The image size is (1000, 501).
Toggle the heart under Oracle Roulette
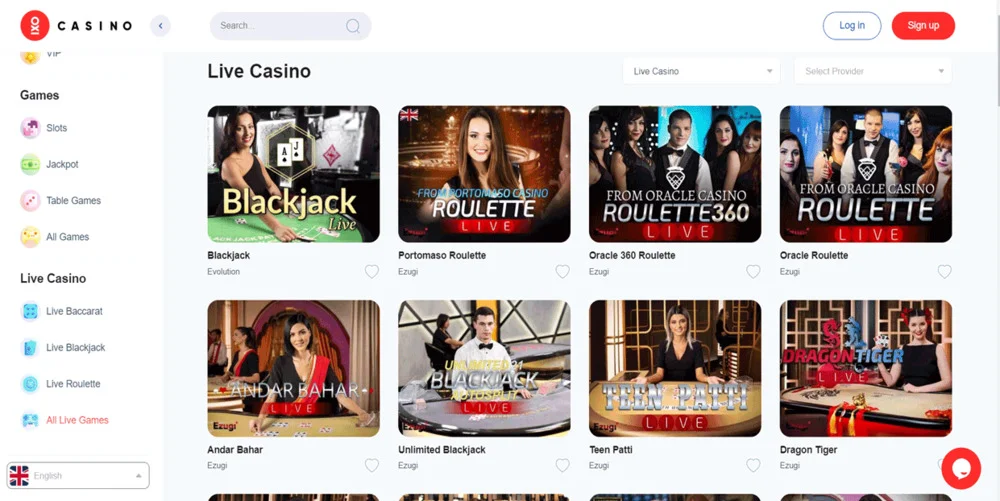click(x=945, y=272)
